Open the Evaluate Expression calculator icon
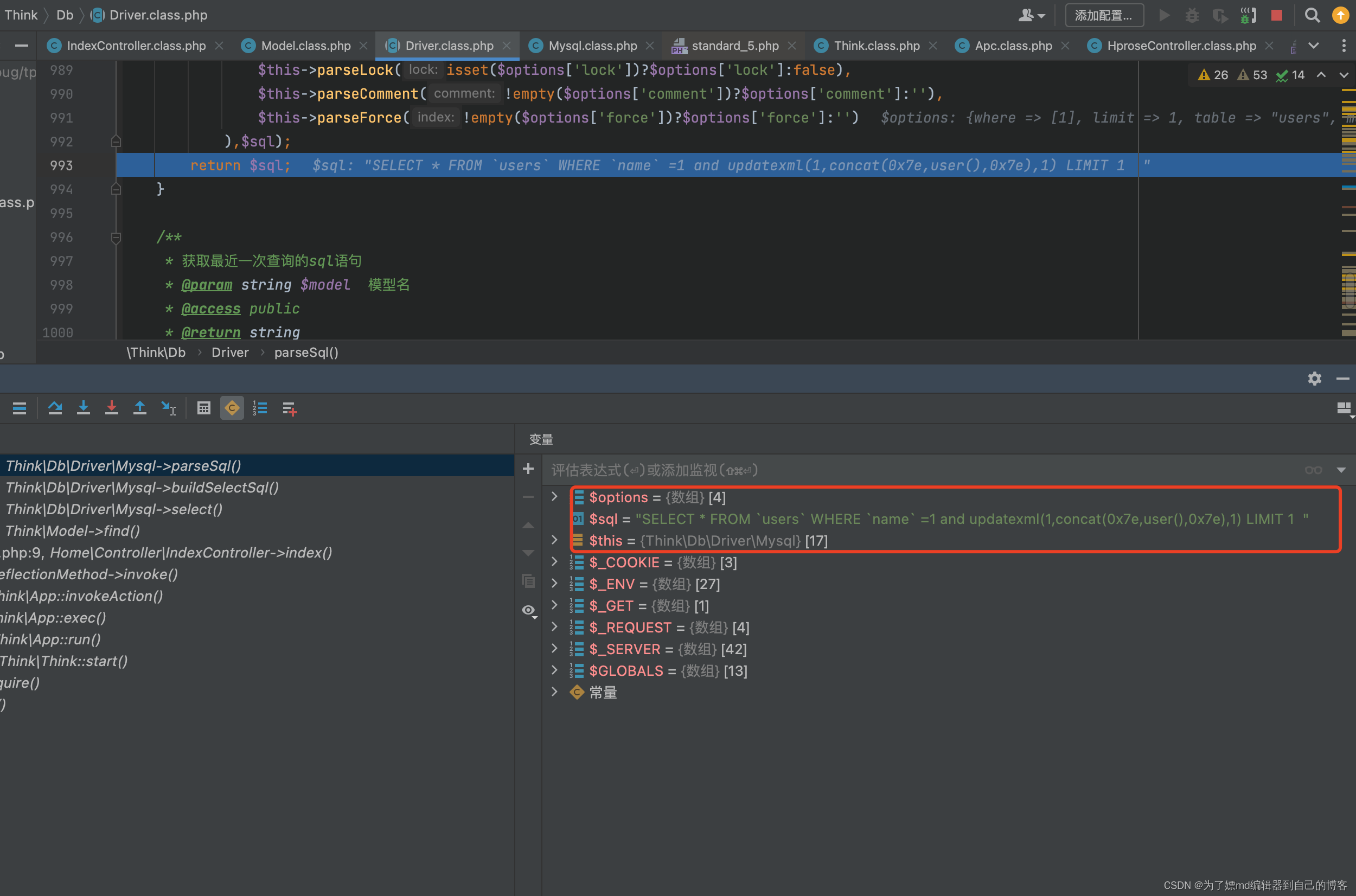This screenshot has height=896, width=1356. pyautogui.click(x=203, y=408)
